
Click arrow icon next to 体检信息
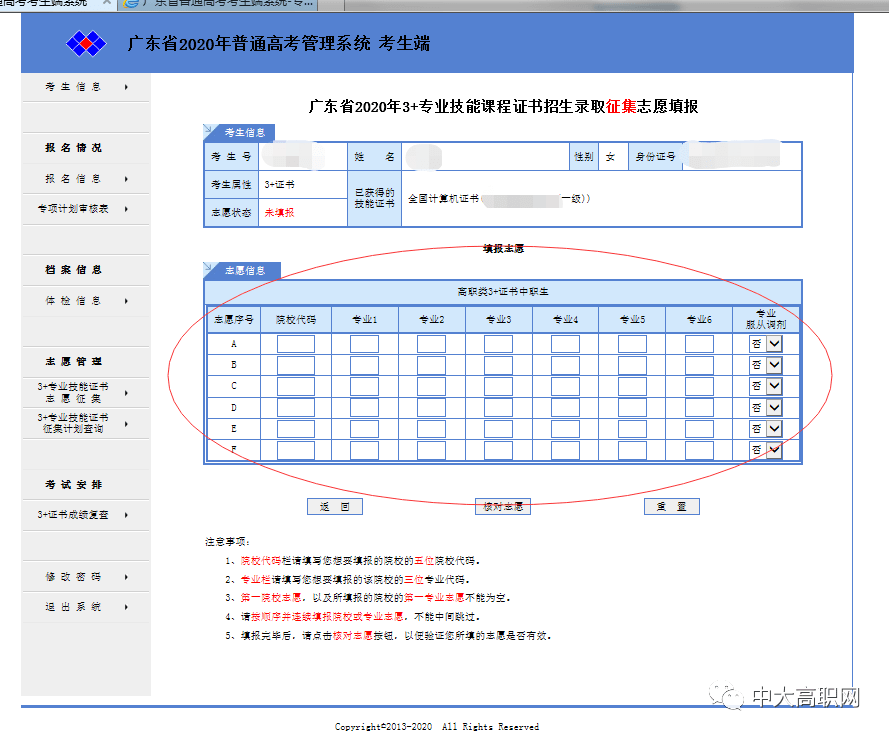pyautogui.click(x=126, y=301)
